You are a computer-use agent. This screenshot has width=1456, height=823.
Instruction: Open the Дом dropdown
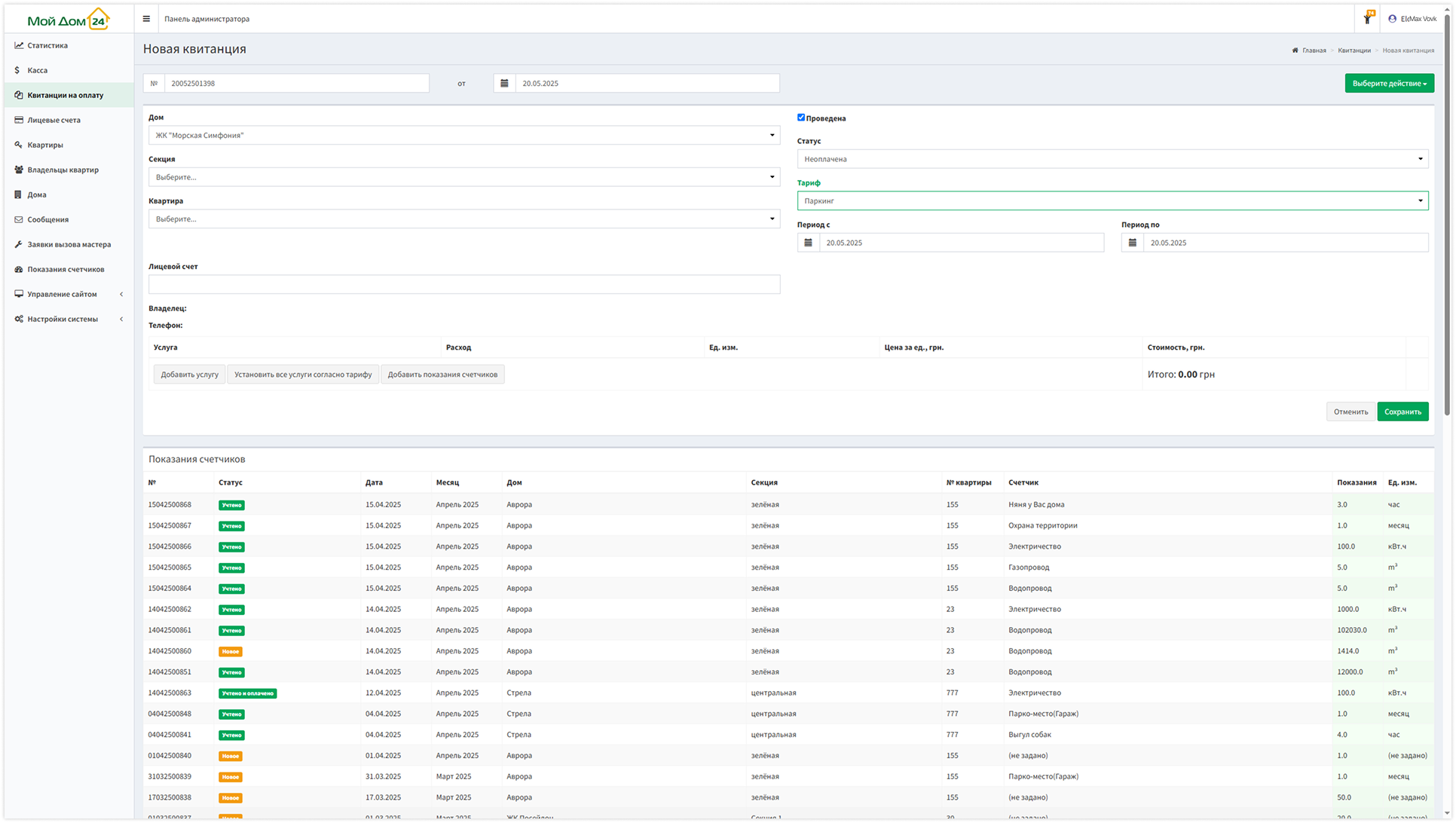click(463, 136)
